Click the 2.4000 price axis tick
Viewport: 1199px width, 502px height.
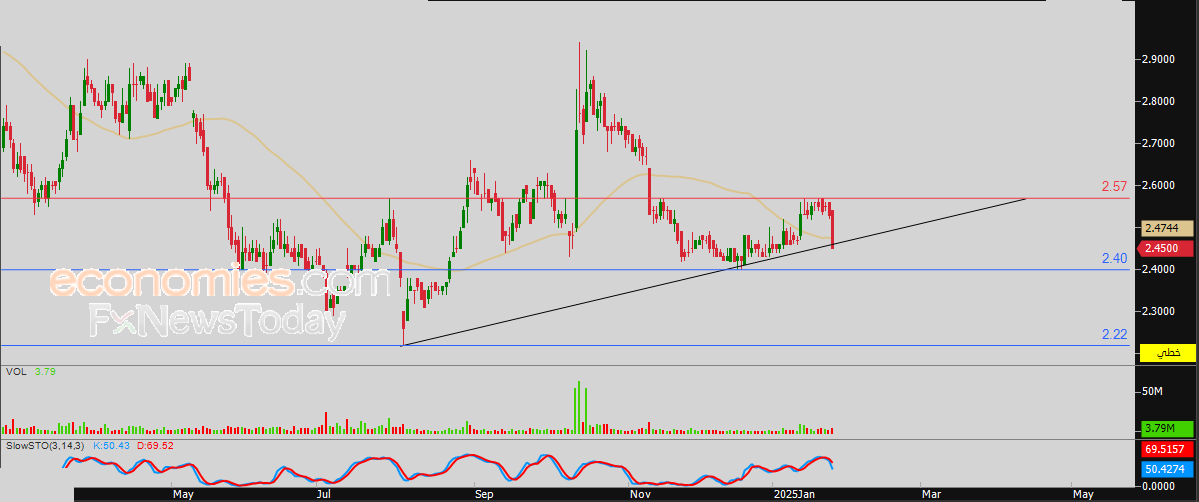1160,269
